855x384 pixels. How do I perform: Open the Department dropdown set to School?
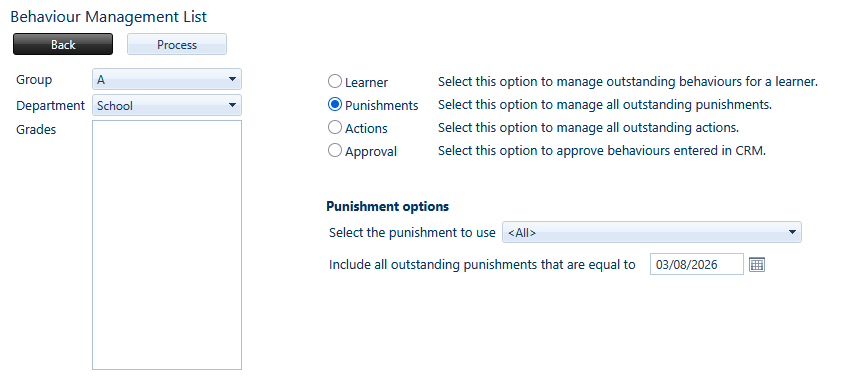(x=167, y=105)
